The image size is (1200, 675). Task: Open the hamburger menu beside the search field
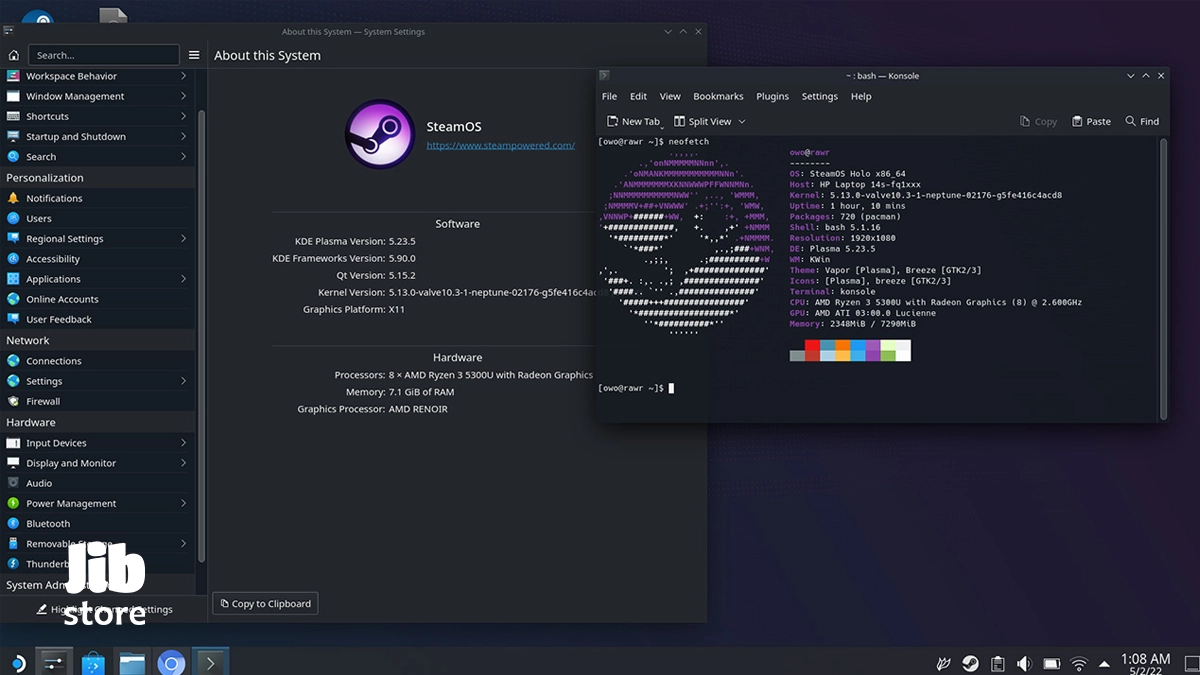pos(194,55)
